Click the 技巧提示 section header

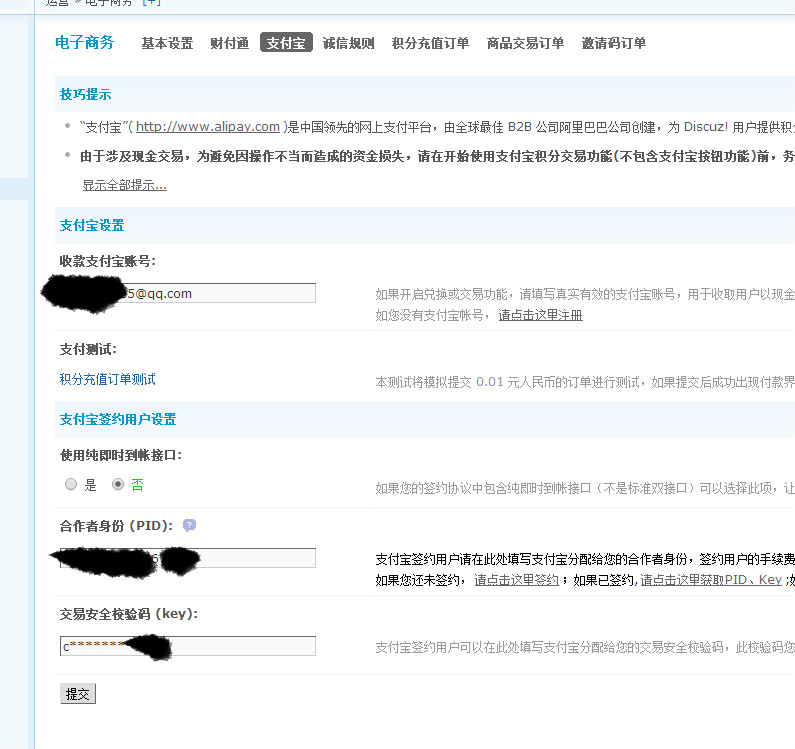coord(85,94)
